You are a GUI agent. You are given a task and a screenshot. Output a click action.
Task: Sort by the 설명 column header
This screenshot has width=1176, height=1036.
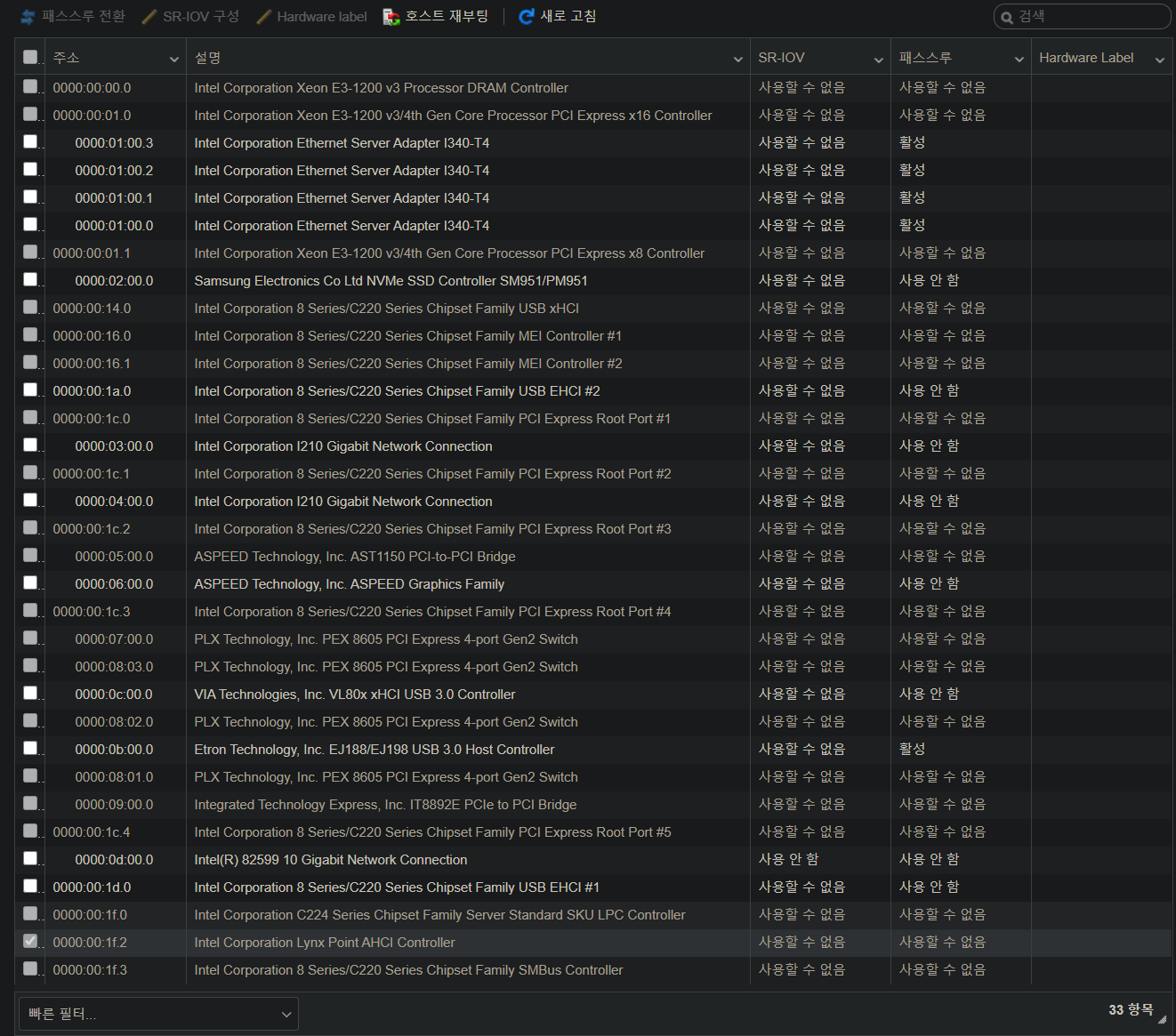coord(208,58)
